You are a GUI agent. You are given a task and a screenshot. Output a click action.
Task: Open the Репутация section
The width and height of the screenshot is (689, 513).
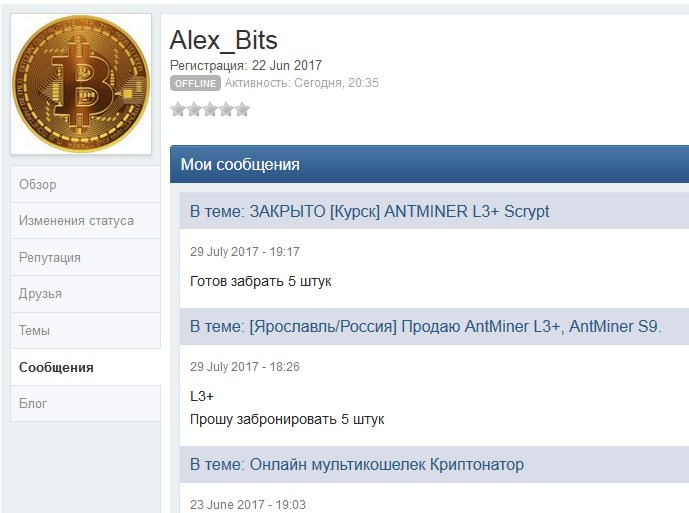coord(50,257)
